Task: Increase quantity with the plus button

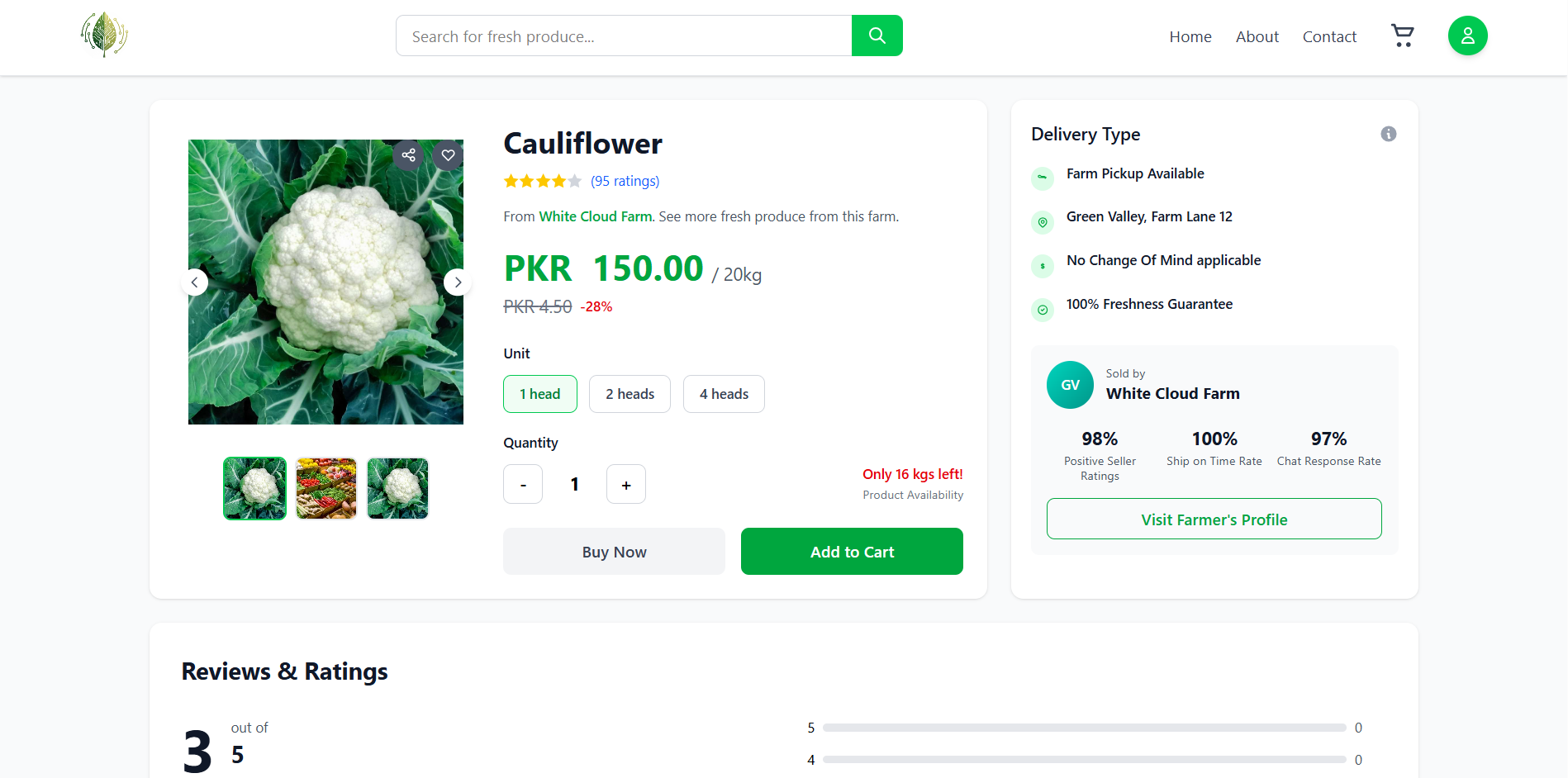Action: pos(626,484)
